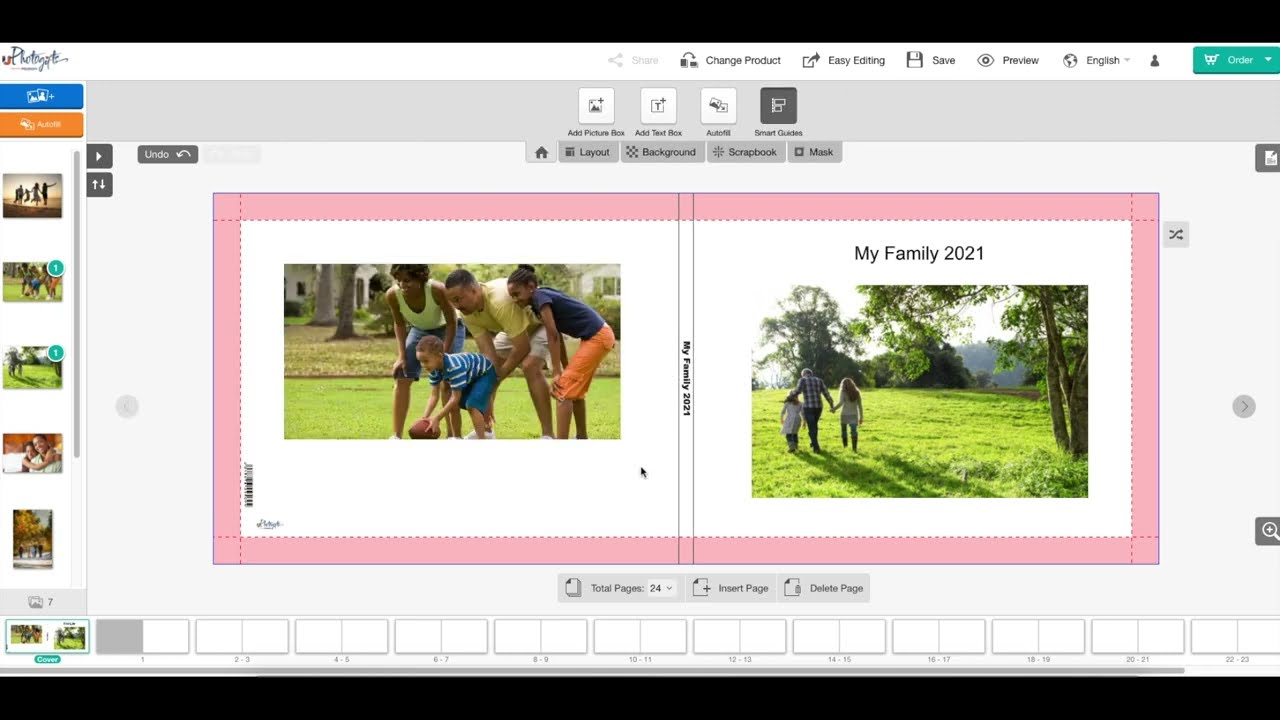Click the sort arrows icon above the photo list
1280x720 pixels.
[99, 184]
